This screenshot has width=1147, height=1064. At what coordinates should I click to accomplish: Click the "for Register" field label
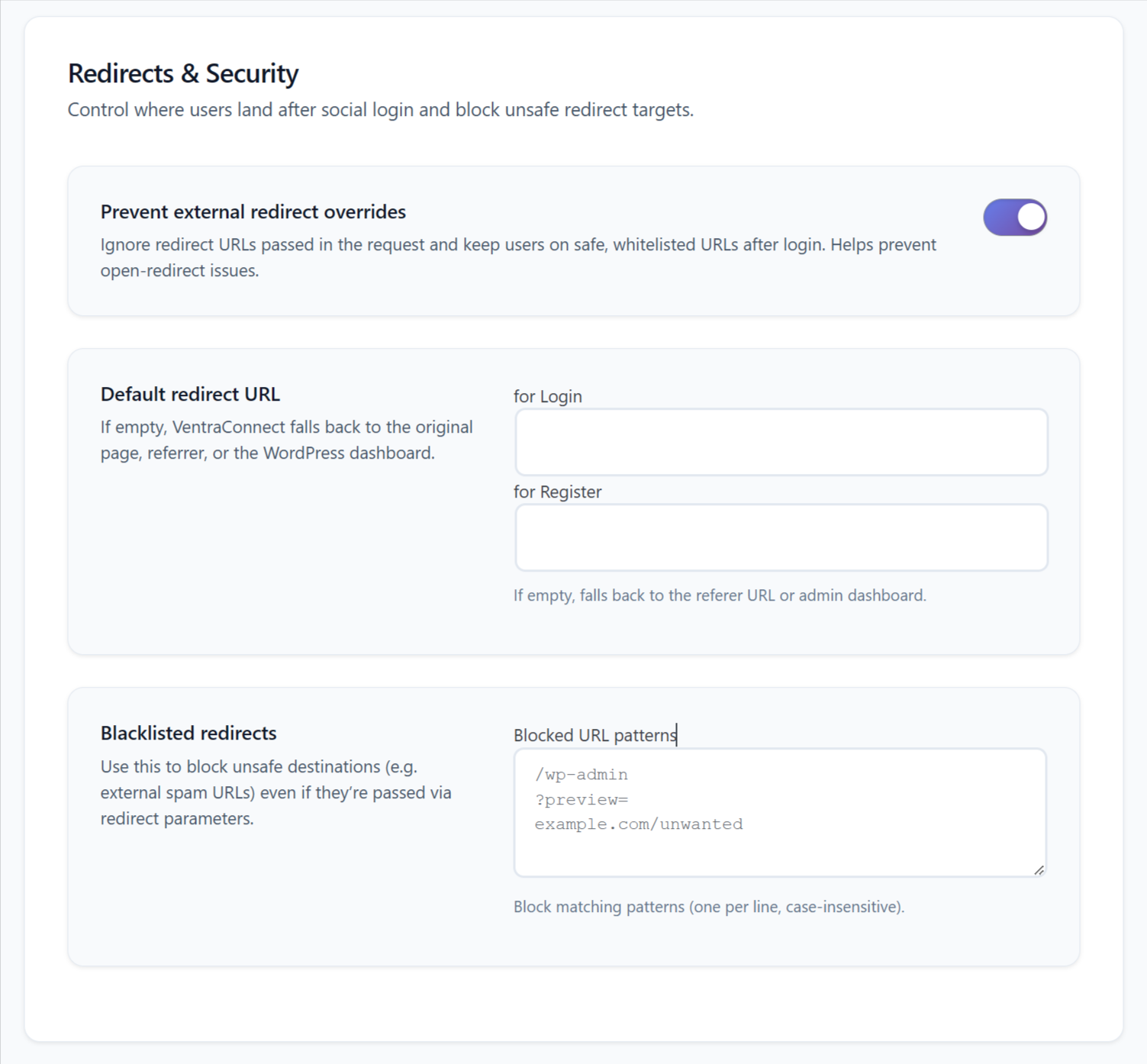[x=557, y=492]
